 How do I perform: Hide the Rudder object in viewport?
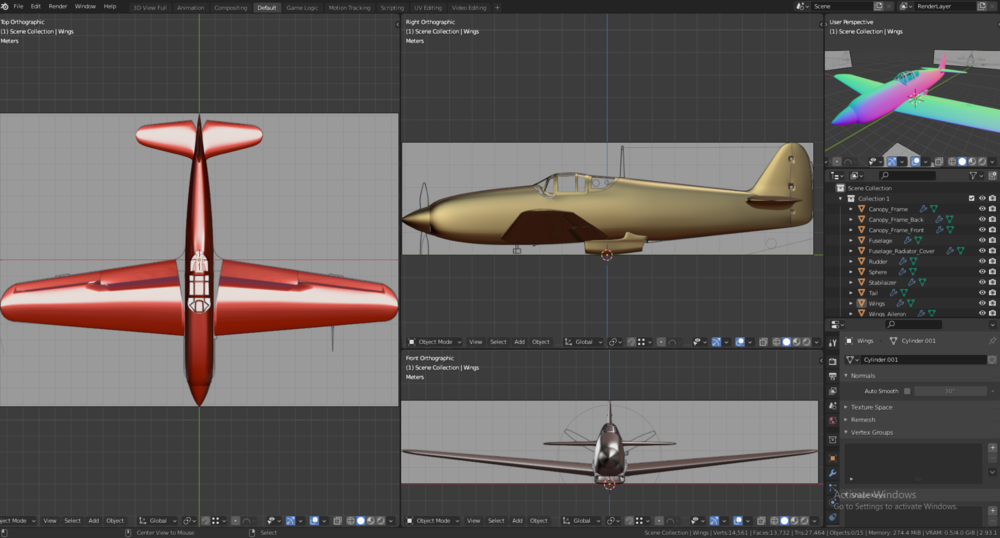coord(982,261)
